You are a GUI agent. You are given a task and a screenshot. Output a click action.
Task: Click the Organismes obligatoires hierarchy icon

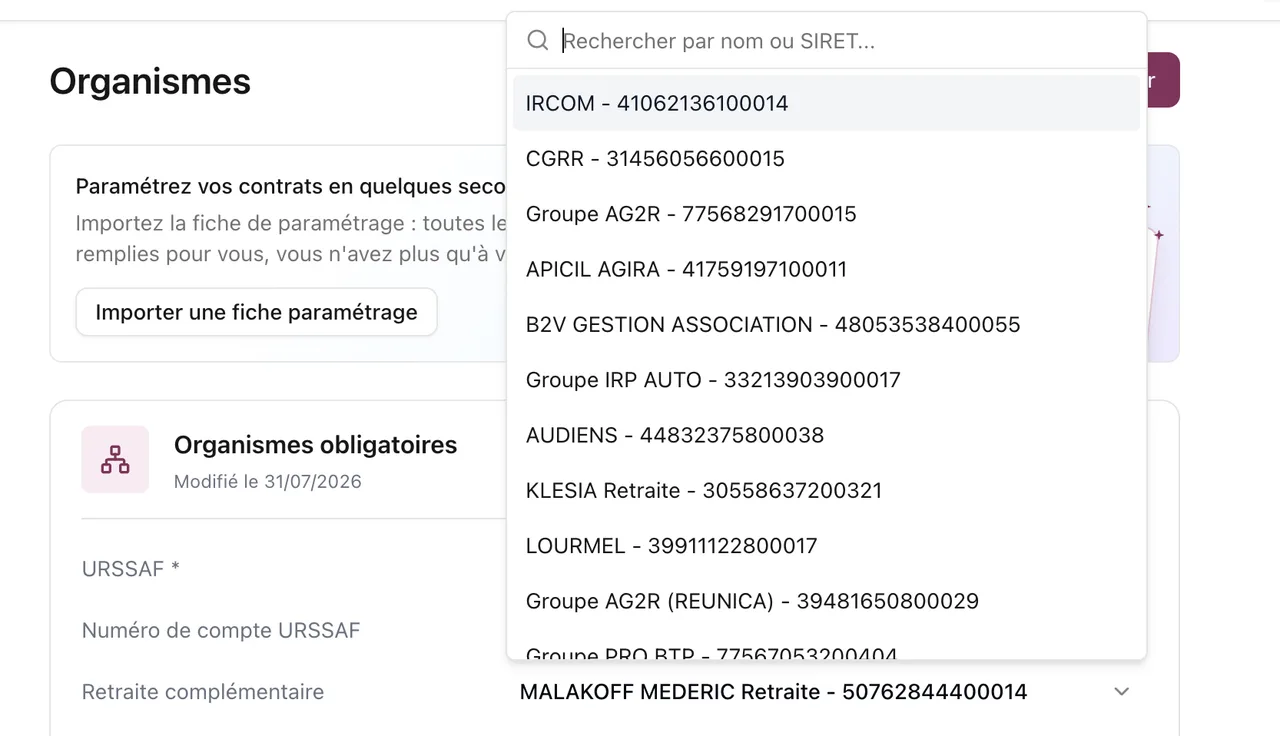tap(115, 459)
